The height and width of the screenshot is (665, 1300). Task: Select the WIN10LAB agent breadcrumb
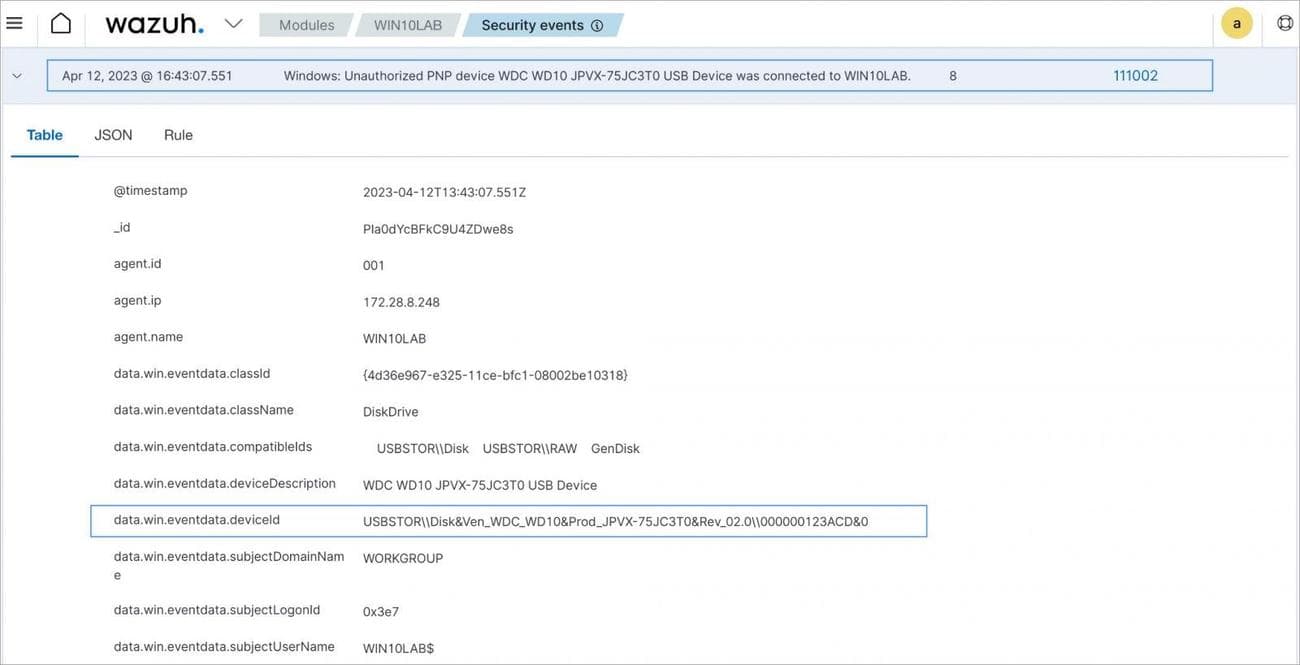point(407,25)
